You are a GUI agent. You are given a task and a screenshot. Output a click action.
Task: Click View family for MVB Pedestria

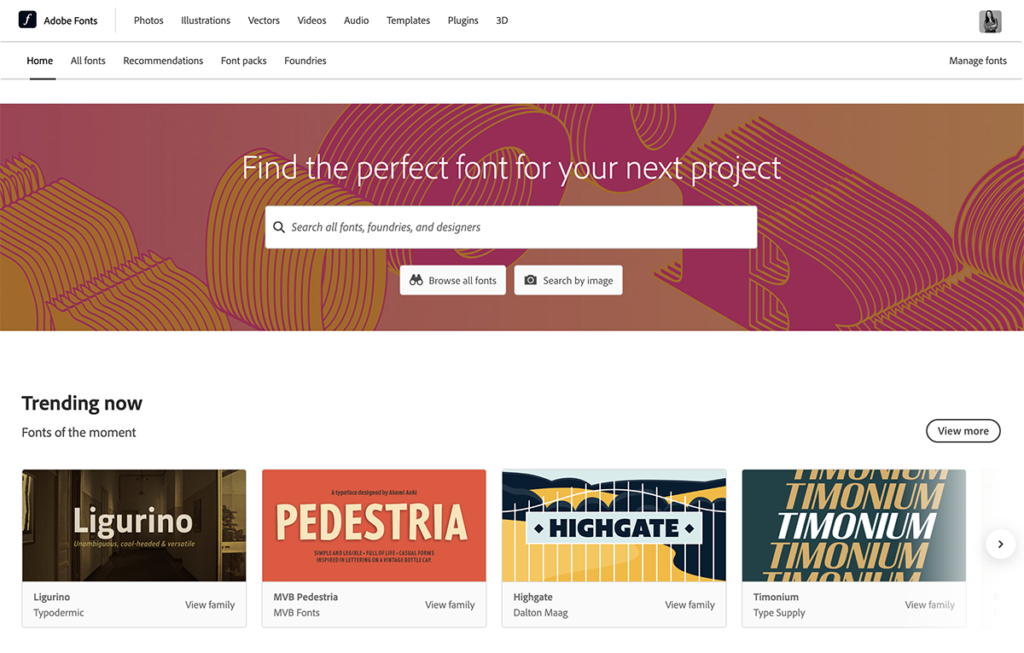[x=450, y=605]
